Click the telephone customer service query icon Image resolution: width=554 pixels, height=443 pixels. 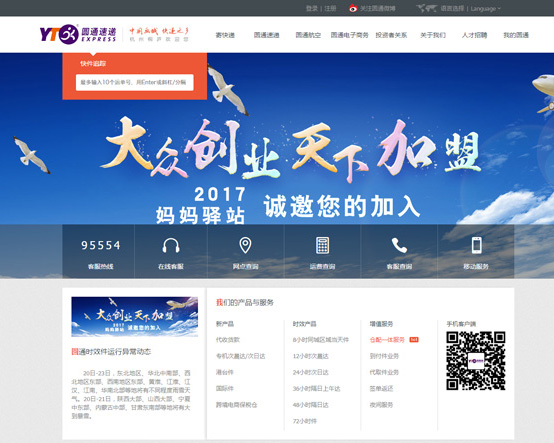pos(399,245)
